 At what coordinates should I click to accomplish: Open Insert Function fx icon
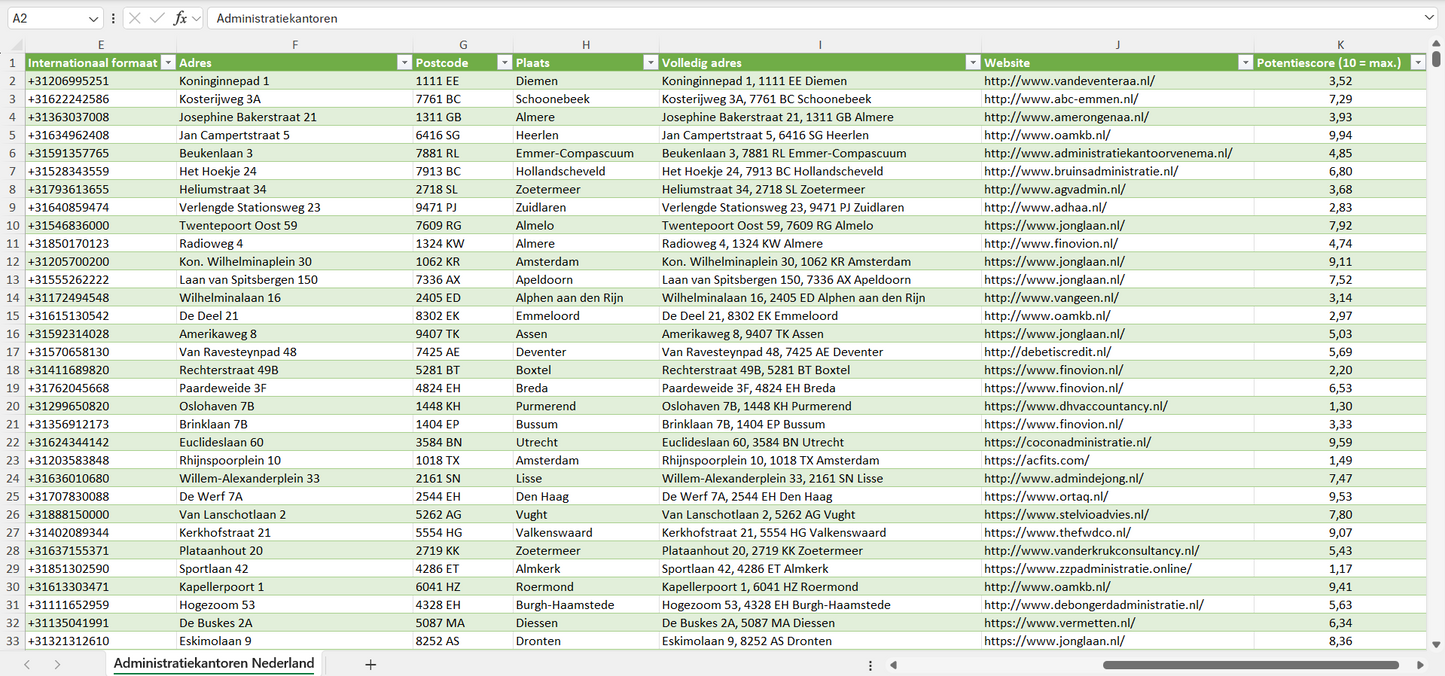[180, 18]
